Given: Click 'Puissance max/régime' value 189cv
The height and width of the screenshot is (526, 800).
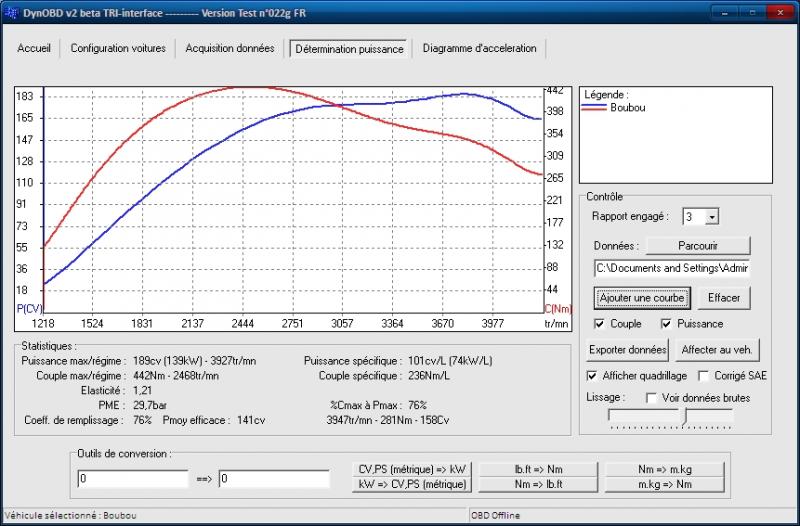Looking at the screenshot, I should pyautogui.click(x=194, y=361).
